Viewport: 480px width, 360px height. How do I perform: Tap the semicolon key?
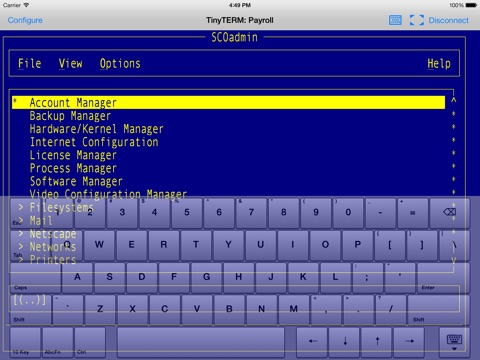click(x=367, y=277)
